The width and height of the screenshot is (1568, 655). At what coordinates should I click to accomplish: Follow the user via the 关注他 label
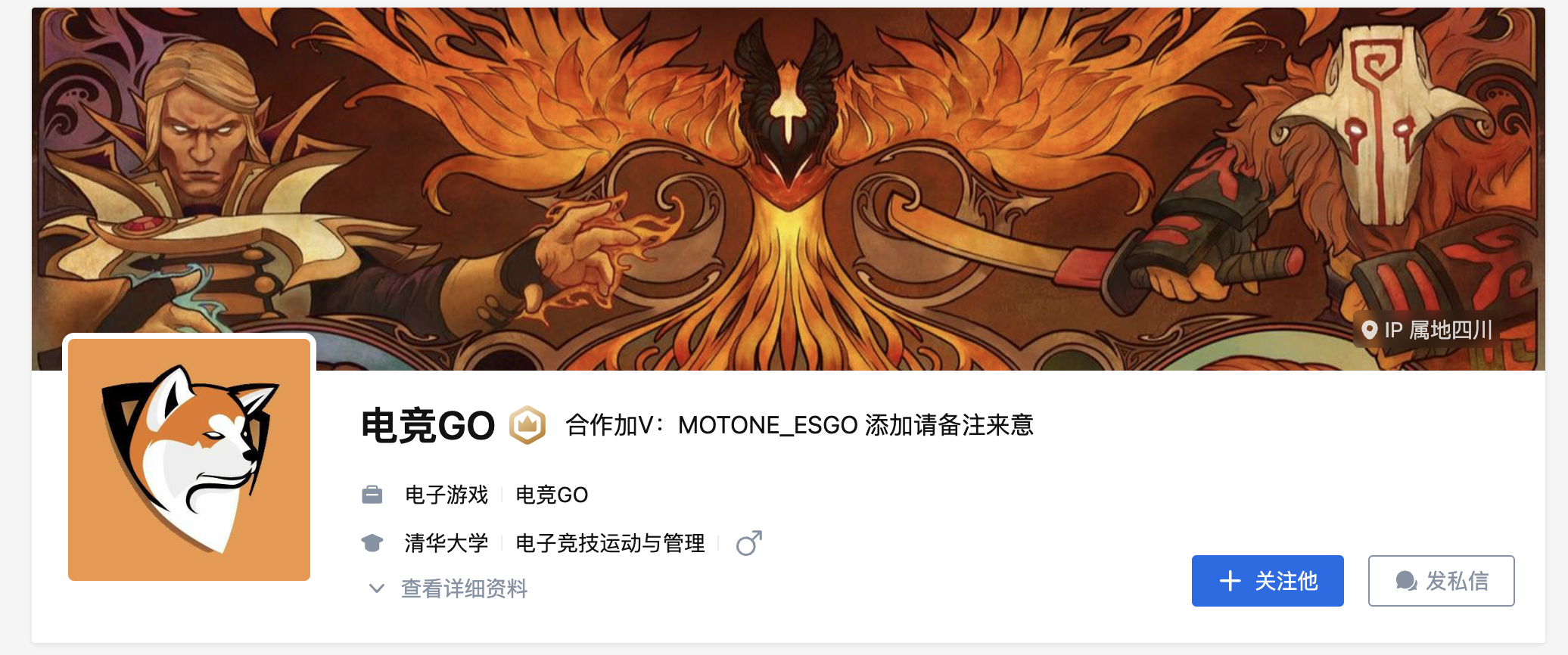[1286, 581]
